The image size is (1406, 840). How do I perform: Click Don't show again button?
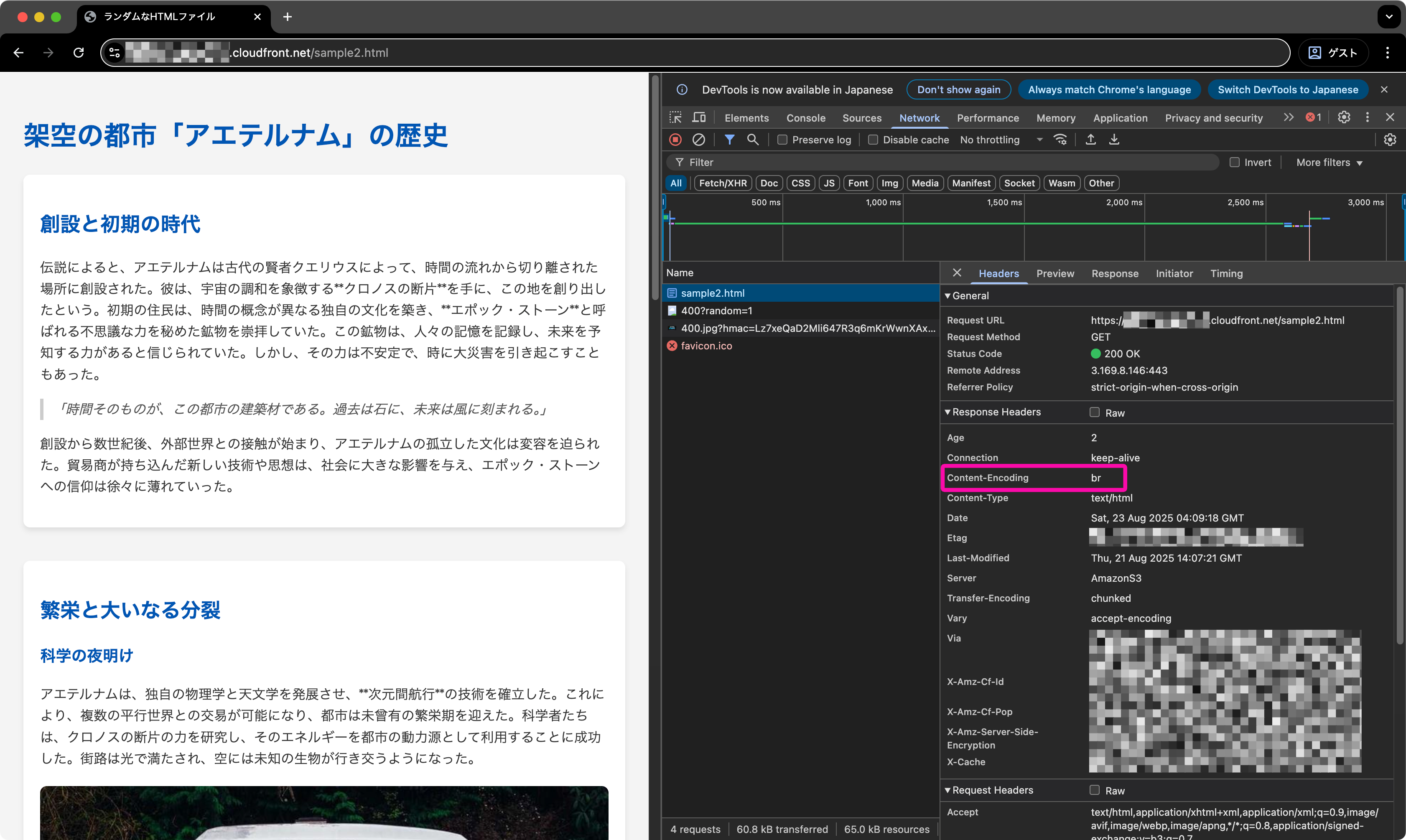tap(958, 89)
